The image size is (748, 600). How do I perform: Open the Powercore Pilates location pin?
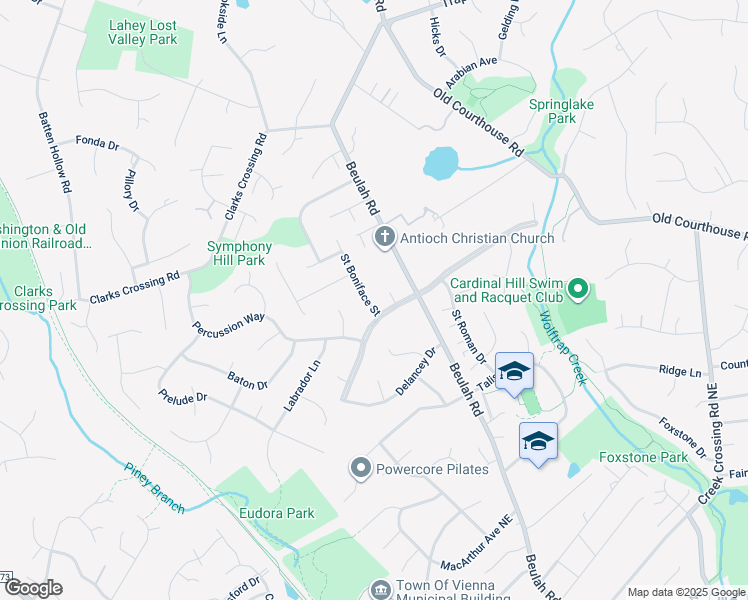(x=361, y=468)
